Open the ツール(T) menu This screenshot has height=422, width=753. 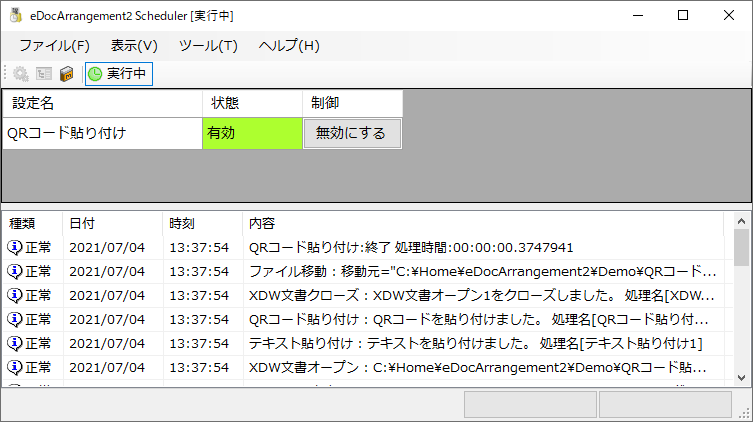(x=208, y=46)
